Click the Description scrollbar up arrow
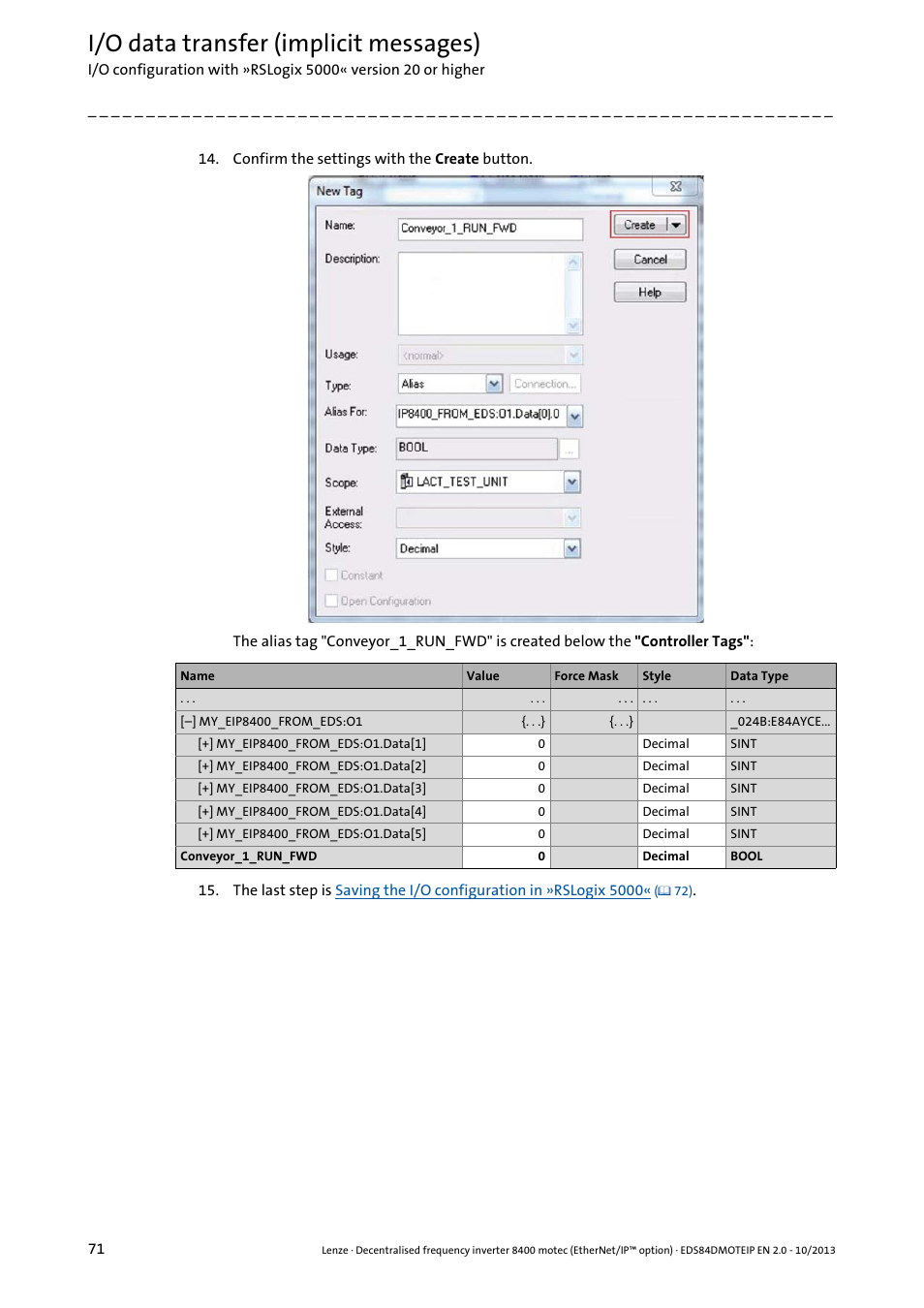 coord(573,262)
